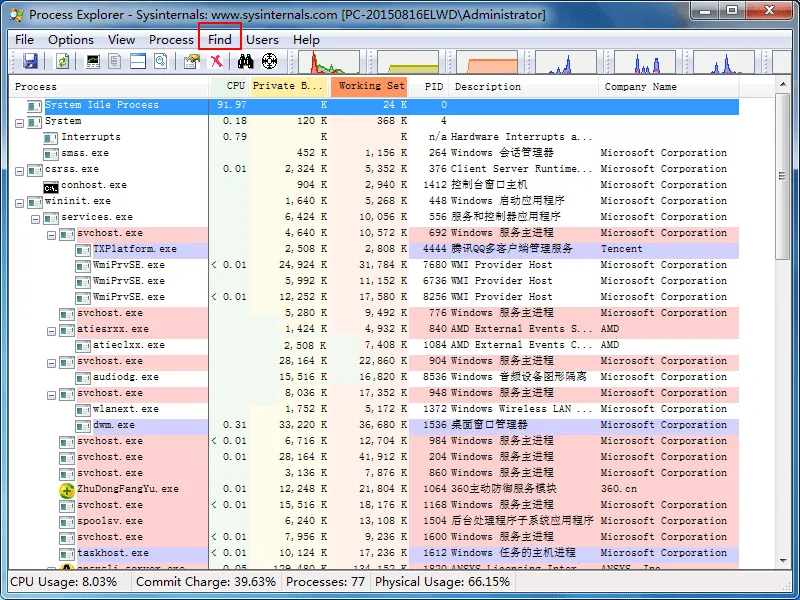Screen dimensions: 800x600
Task: Click the greyed Show Process Tree icon
Action: coord(114,62)
